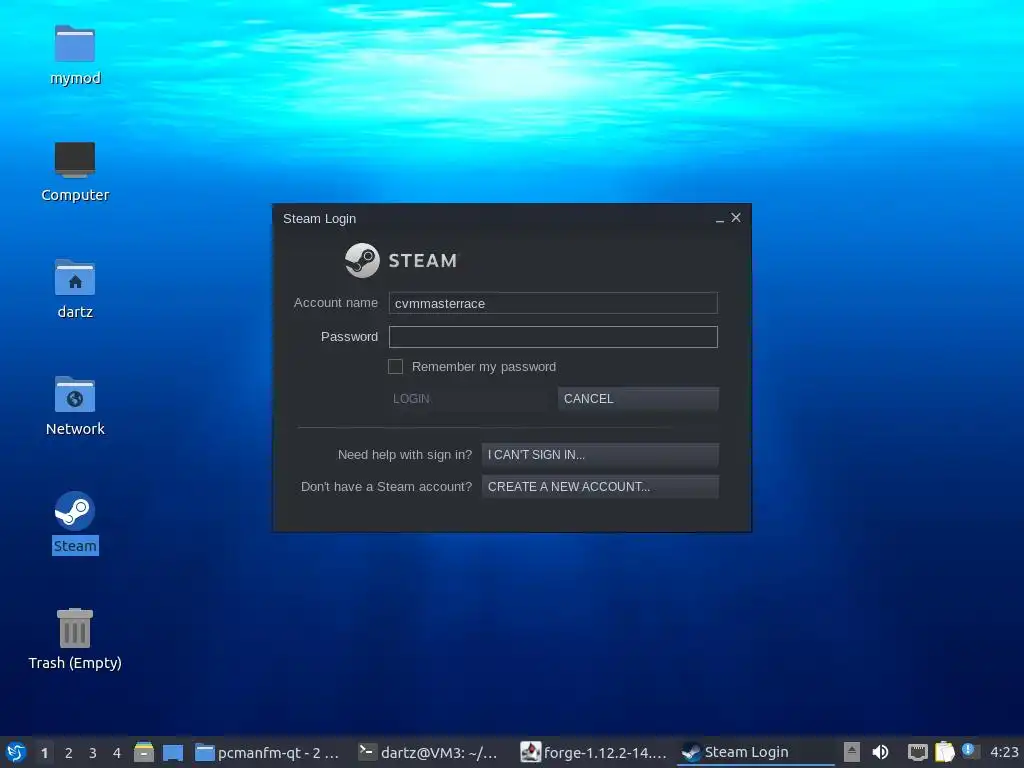Image resolution: width=1024 pixels, height=768 pixels.
Task: Click the 'Password' label
Action: 349,336
